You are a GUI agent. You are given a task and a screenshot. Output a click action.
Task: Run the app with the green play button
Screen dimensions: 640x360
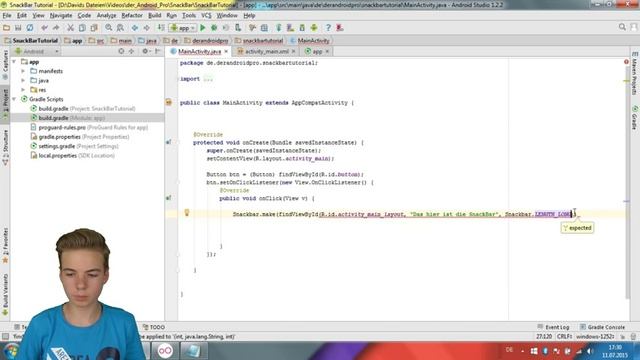202,28
